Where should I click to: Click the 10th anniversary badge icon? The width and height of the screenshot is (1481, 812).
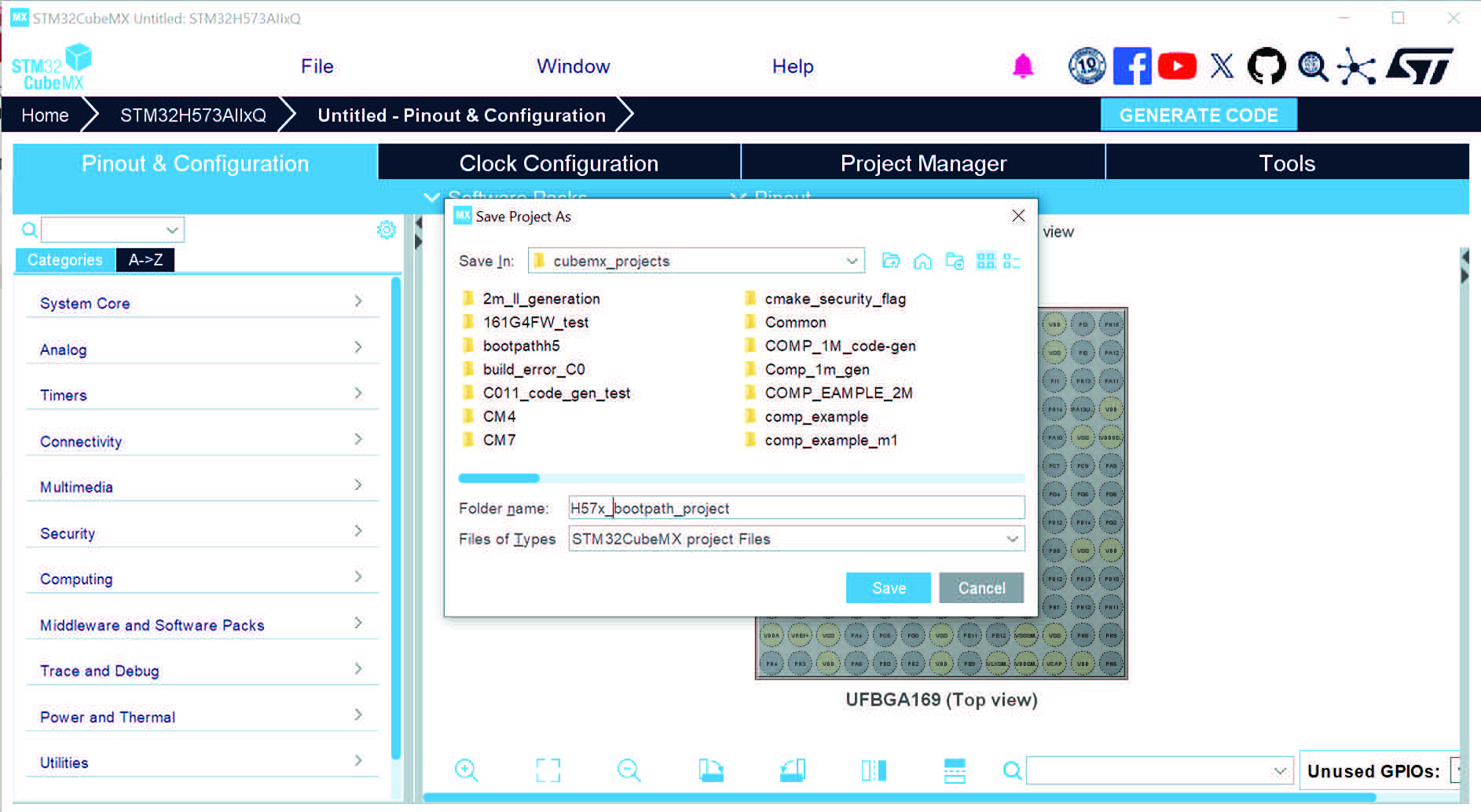click(x=1087, y=66)
